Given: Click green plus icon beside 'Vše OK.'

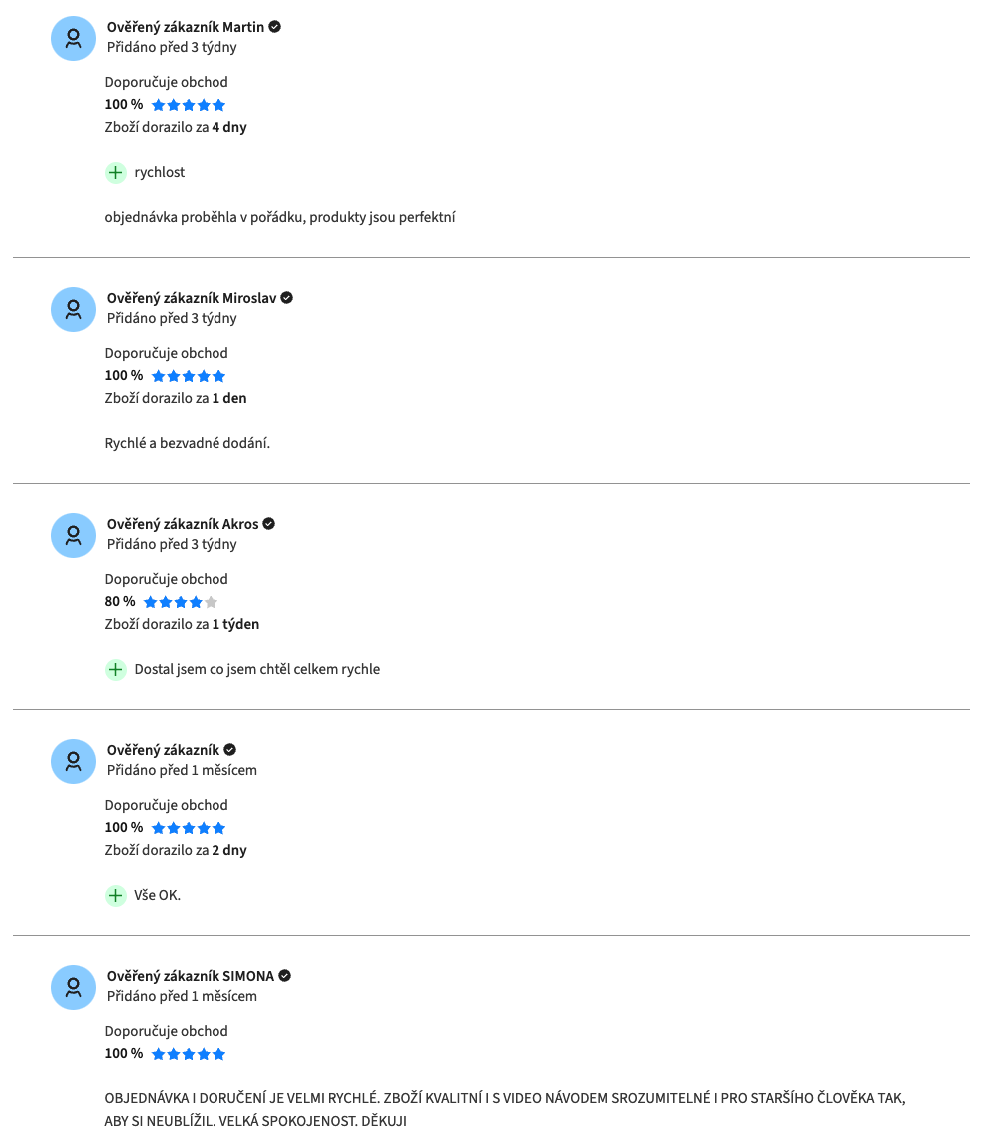Looking at the screenshot, I should 116,895.
